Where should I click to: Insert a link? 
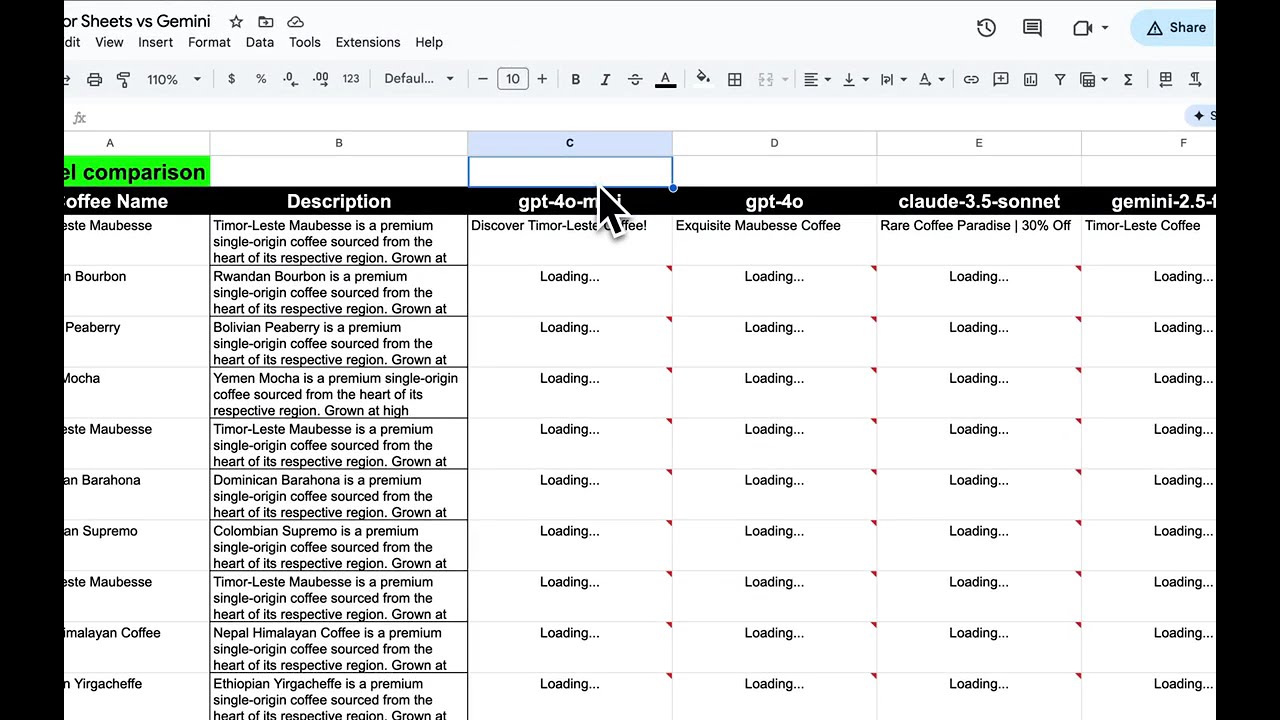coord(971,79)
